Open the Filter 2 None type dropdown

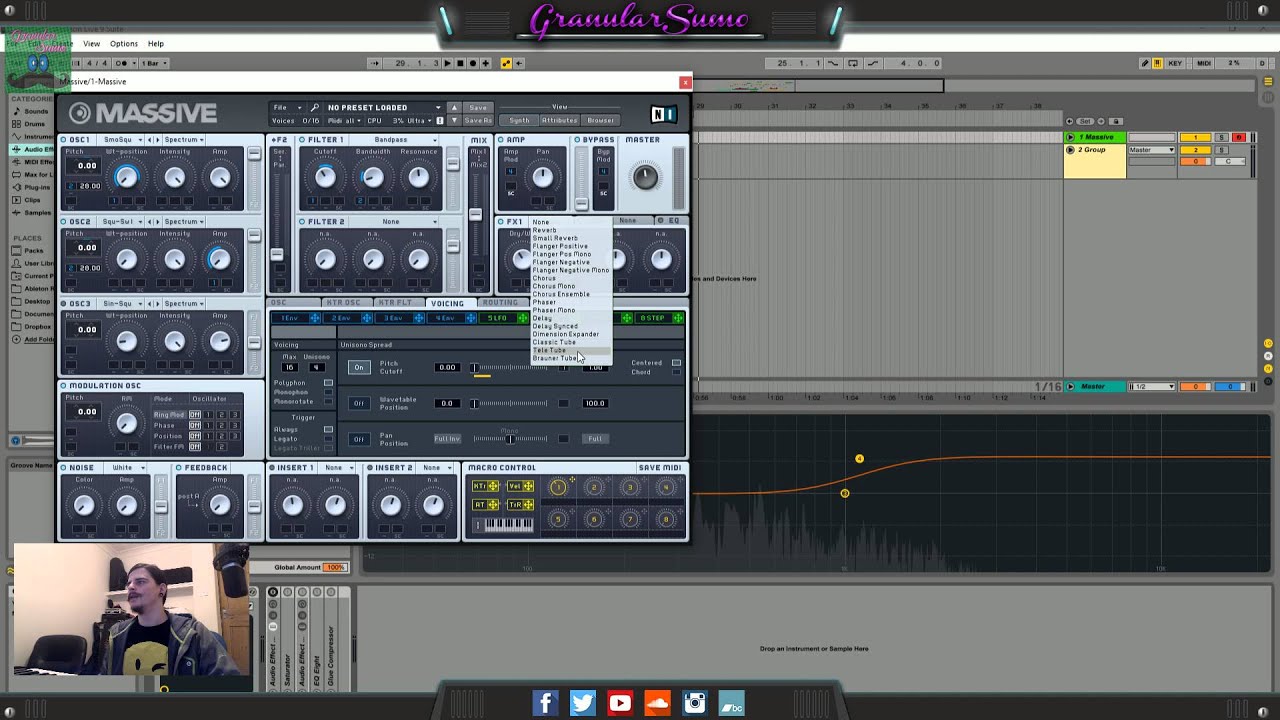pos(396,222)
